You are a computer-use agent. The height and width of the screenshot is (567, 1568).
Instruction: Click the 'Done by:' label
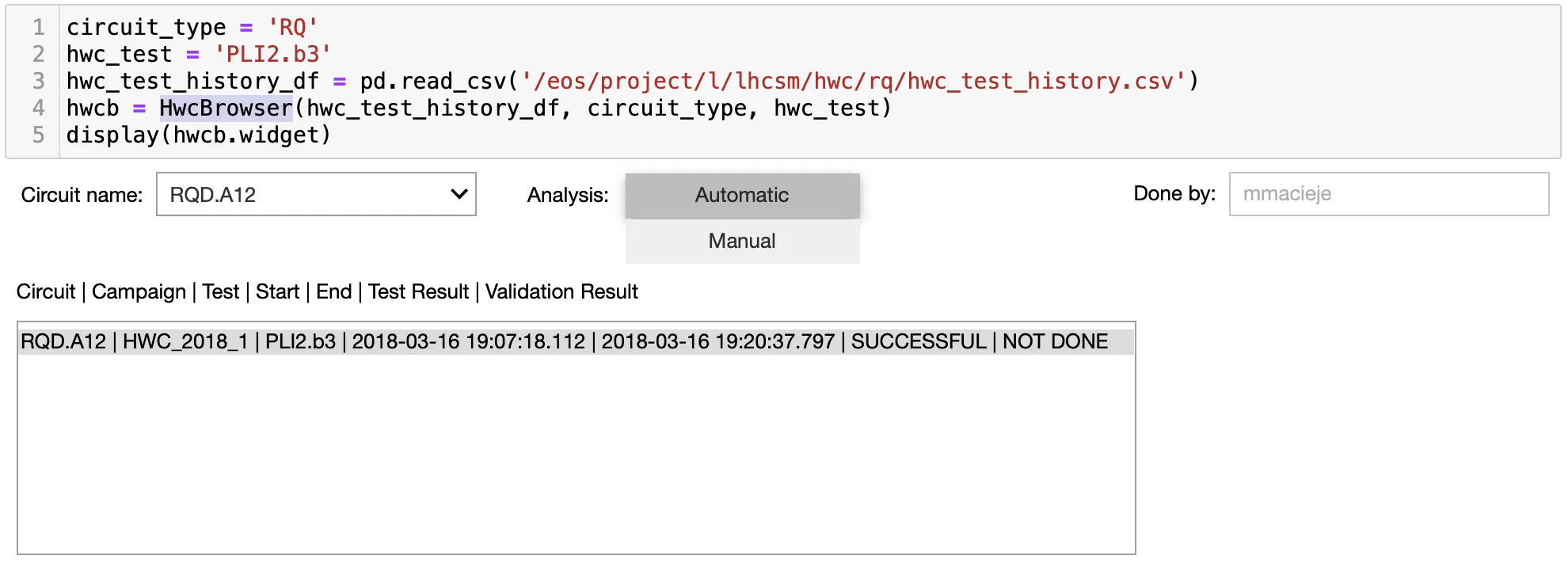point(1174,193)
